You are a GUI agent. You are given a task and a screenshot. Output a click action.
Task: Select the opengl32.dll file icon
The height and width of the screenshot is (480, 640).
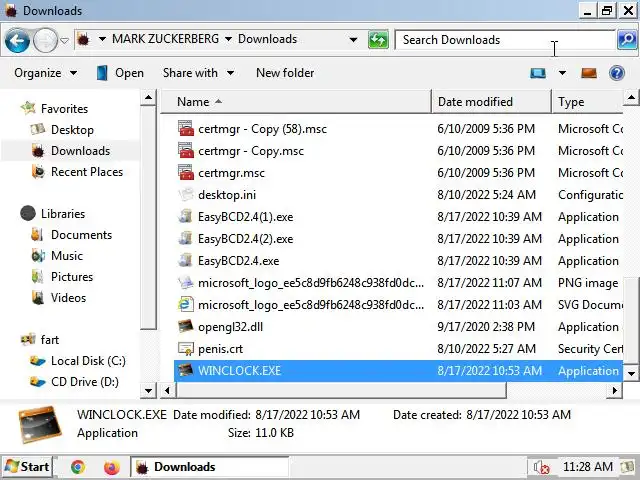coord(185,327)
